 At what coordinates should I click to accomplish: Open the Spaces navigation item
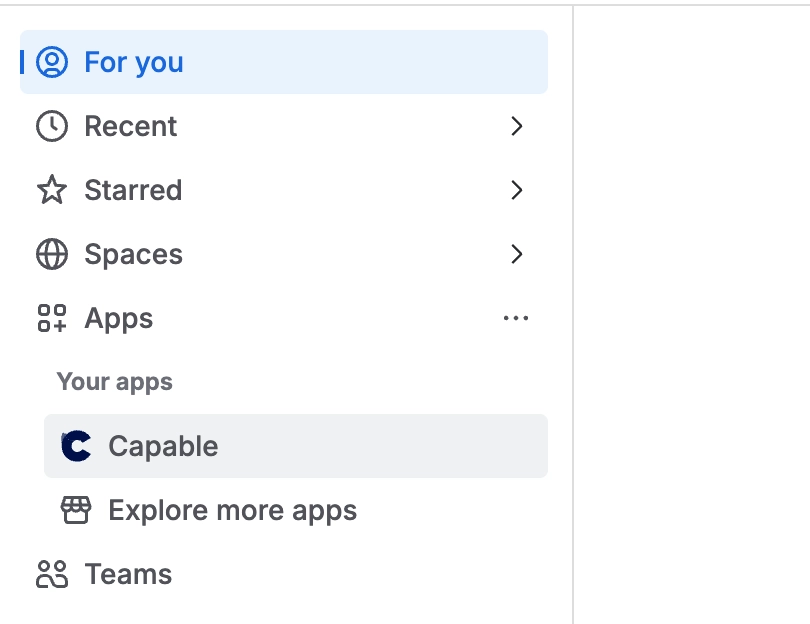(x=134, y=254)
